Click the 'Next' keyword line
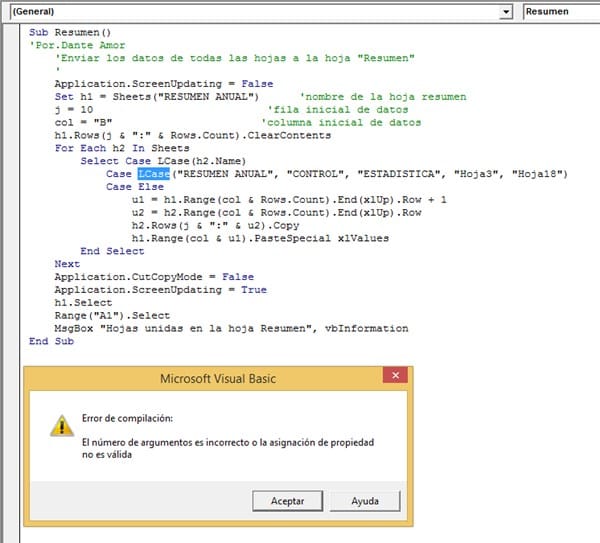This screenshot has width=600, height=543. pos(67,264)
